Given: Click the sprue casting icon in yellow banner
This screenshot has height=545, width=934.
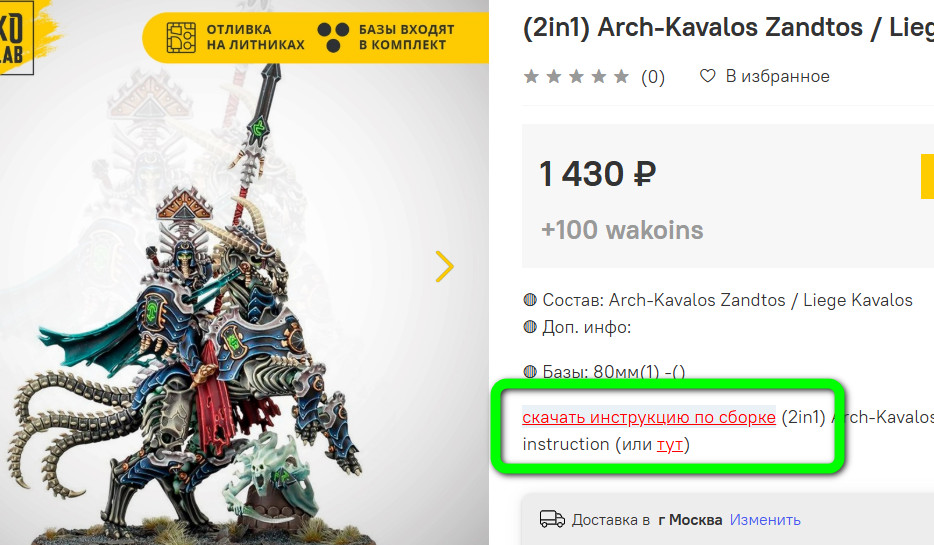Looking at the screenshot, I should pos(181,38).
